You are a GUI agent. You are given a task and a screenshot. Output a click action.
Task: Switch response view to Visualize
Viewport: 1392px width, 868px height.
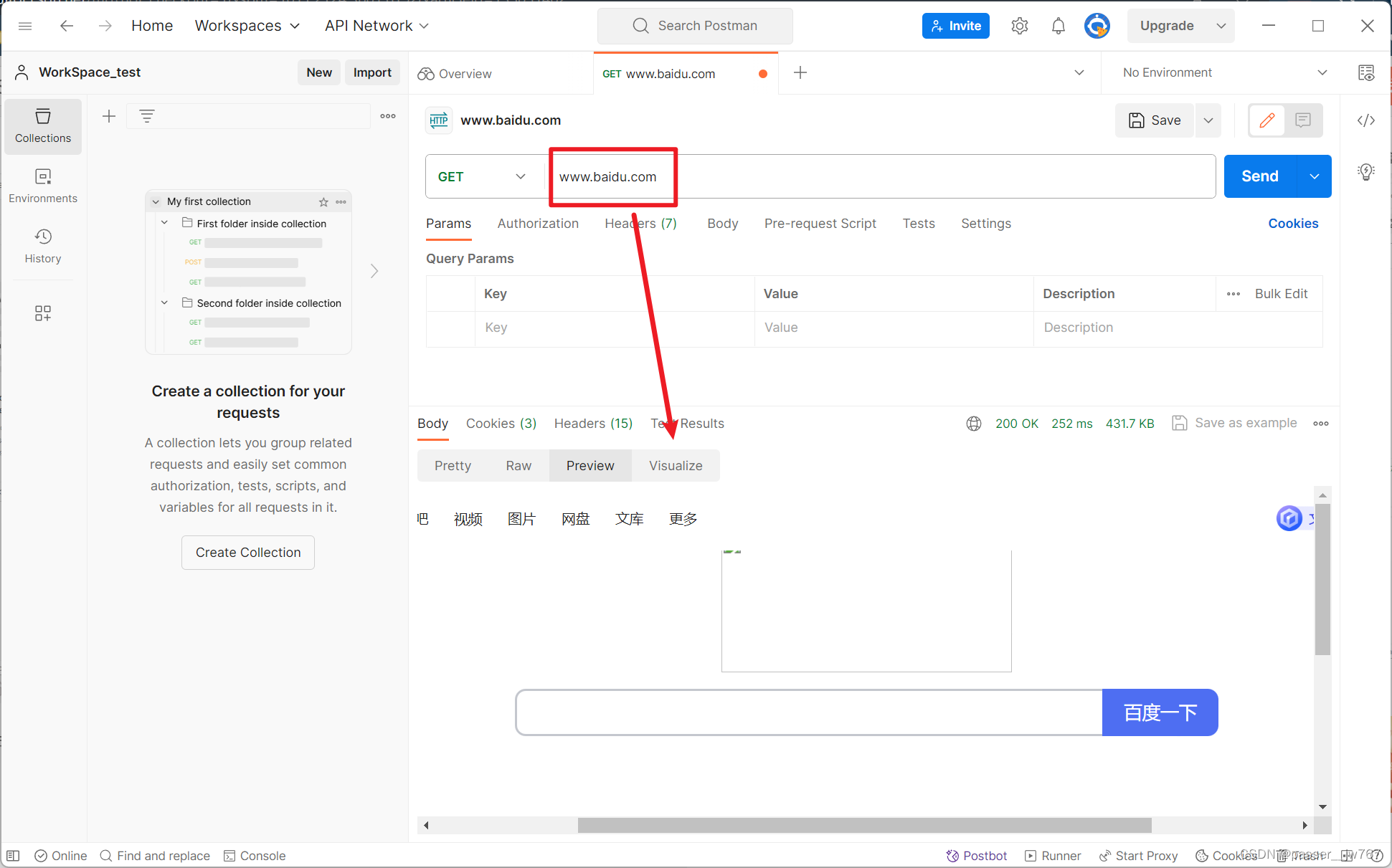(x=676, y=466)
